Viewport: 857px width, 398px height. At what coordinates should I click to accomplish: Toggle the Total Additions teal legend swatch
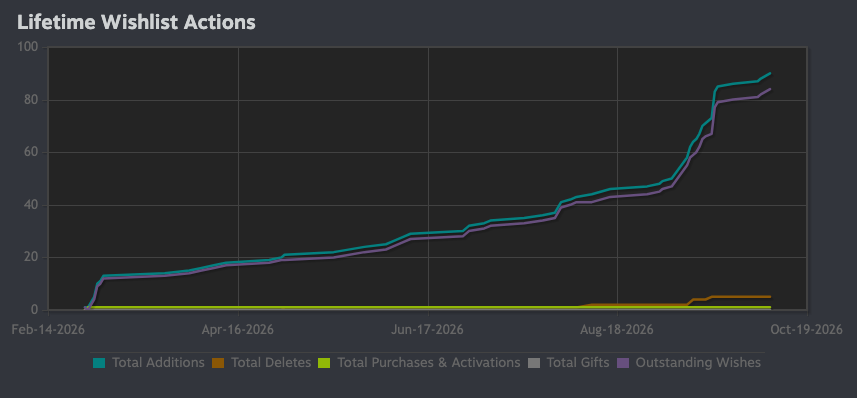[x=99, y=362]
